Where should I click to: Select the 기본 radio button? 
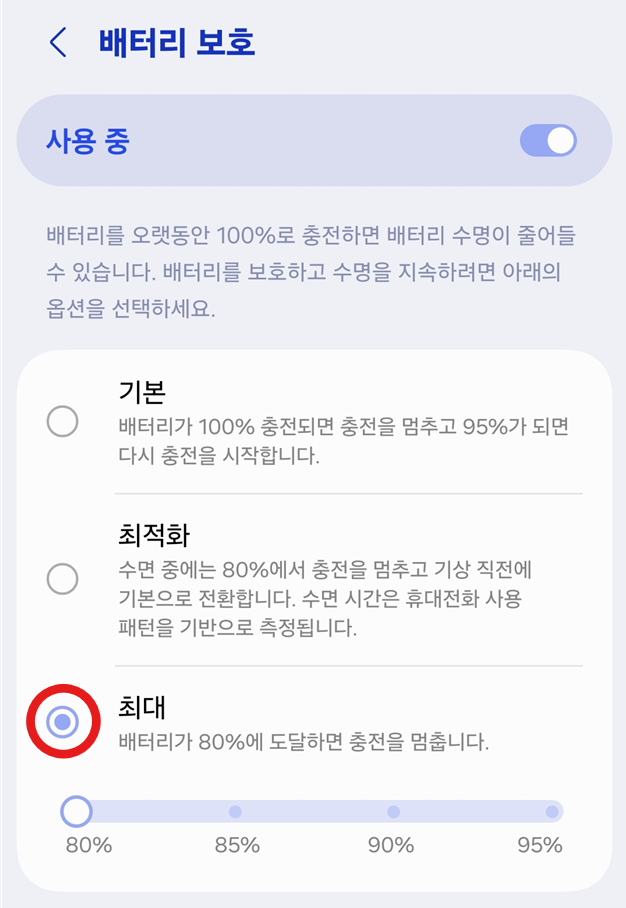(60, 423)
